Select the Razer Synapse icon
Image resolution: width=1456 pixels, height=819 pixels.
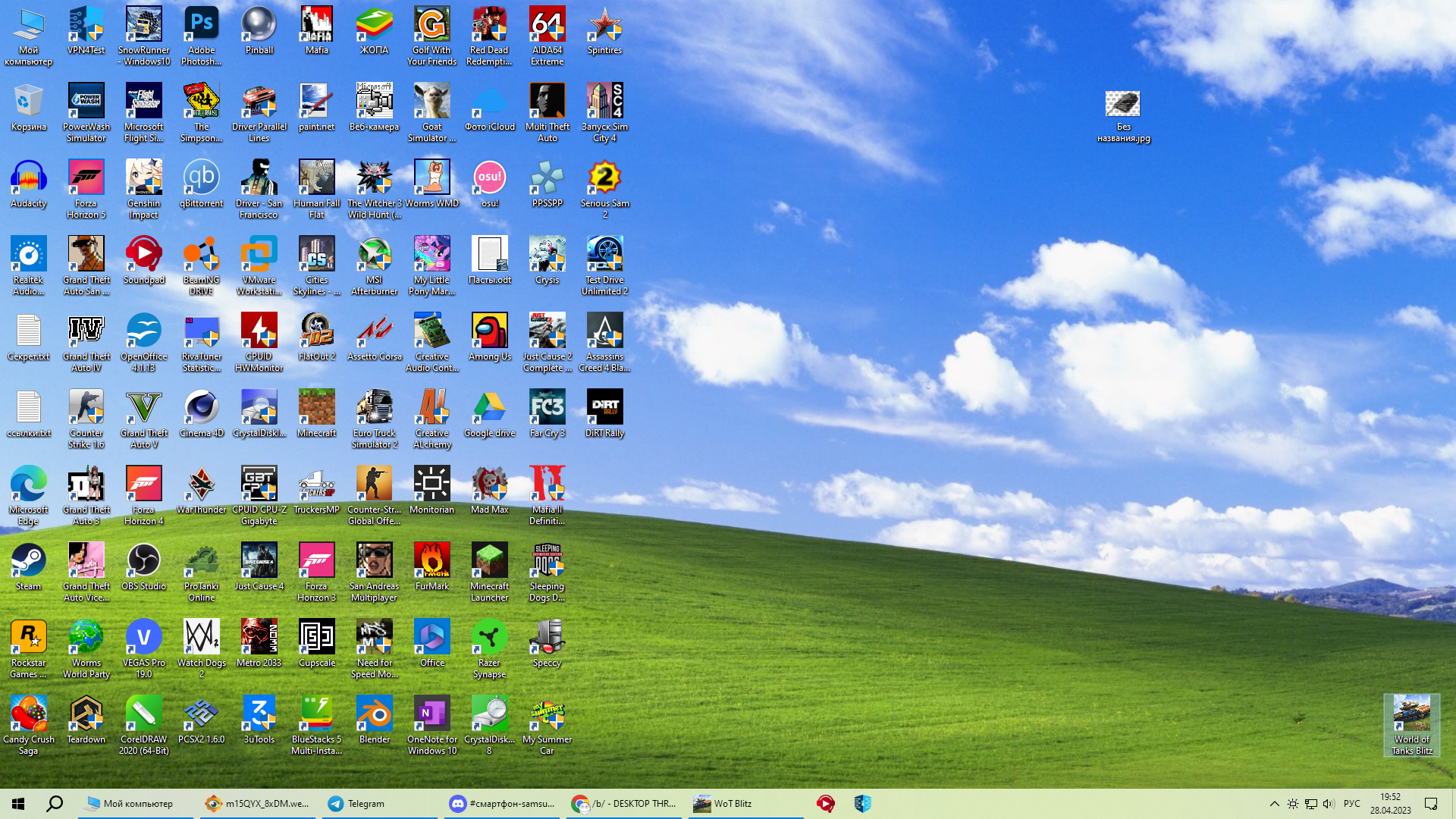point(490,648)
